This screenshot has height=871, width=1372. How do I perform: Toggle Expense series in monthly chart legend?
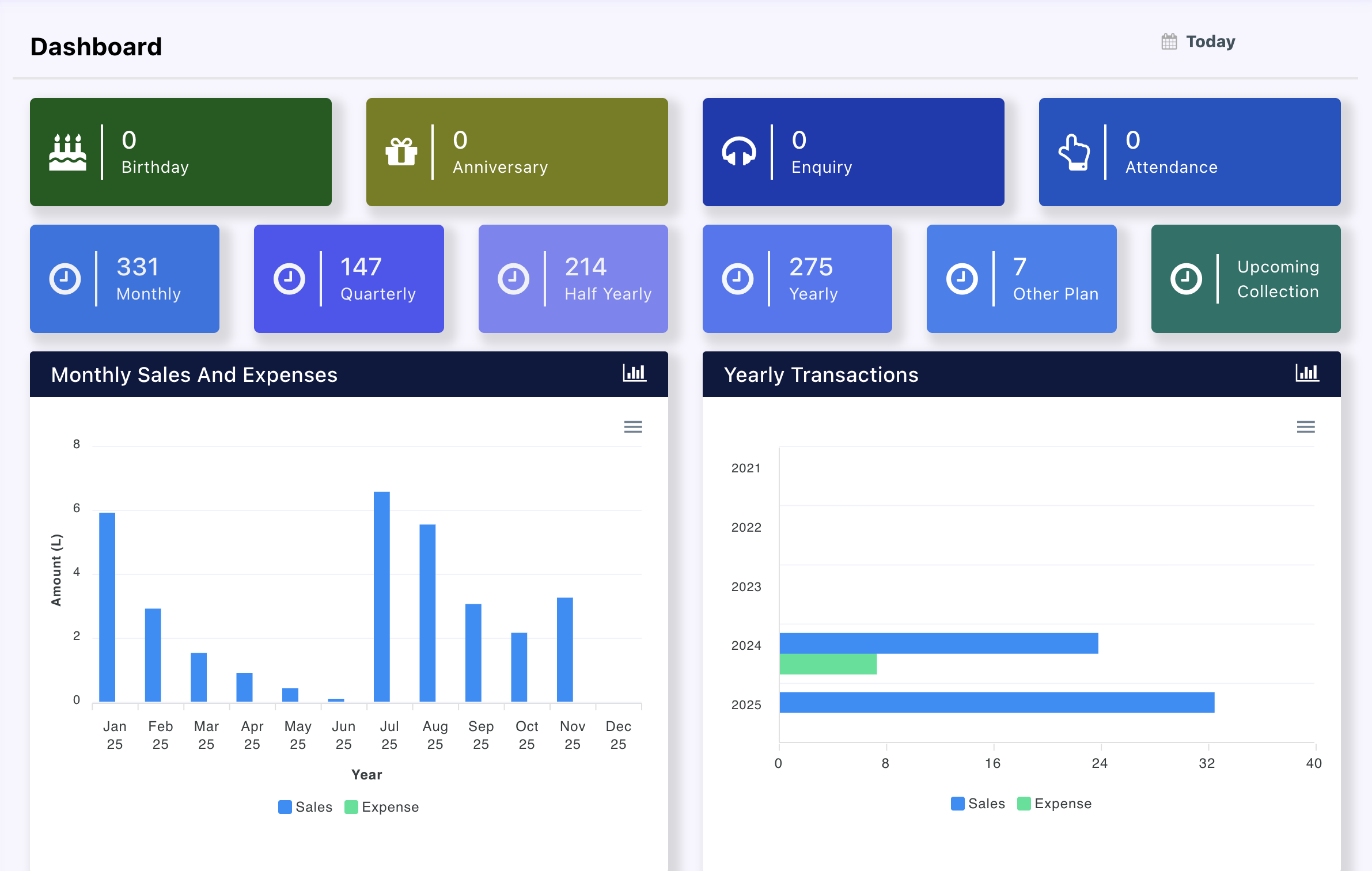382,806
